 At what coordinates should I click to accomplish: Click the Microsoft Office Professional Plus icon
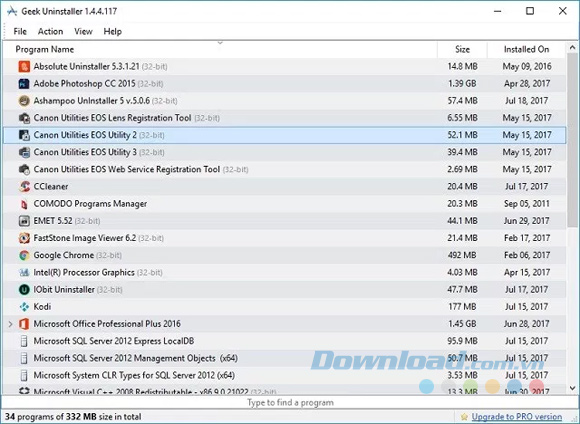(x=24, y=324)
